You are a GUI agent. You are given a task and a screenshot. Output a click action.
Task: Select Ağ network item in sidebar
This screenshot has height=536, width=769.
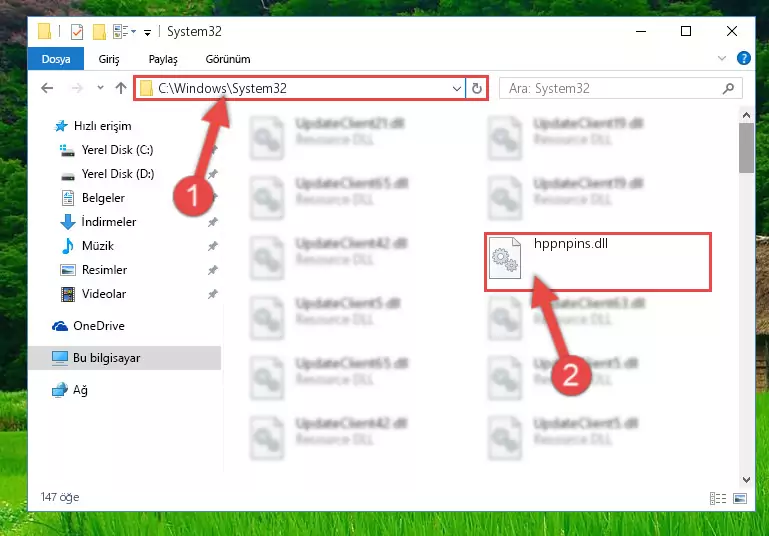point(70,390)
